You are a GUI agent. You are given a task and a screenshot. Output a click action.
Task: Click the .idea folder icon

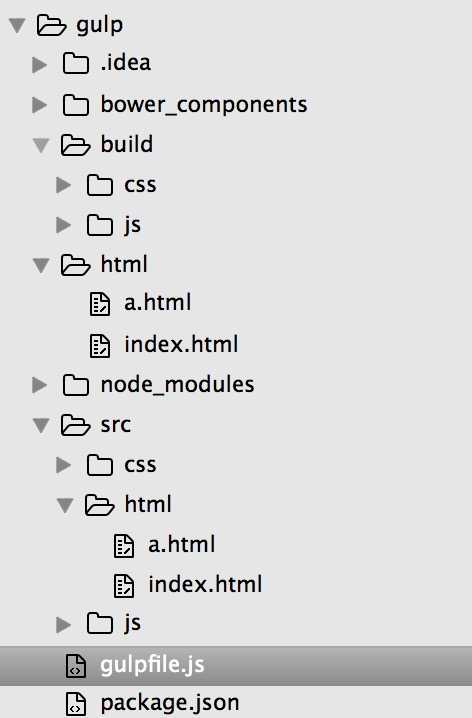pyautogui.click(x=76, y=63)
